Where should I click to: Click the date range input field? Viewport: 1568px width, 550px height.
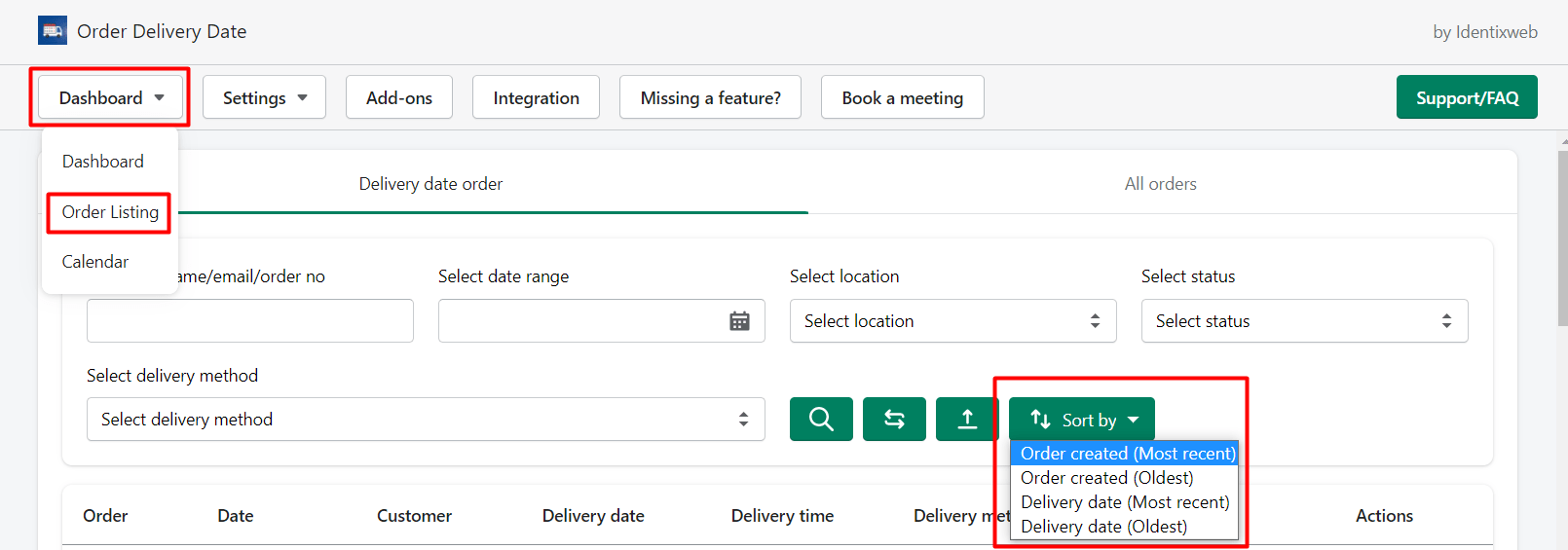click(x=602, y=321)
